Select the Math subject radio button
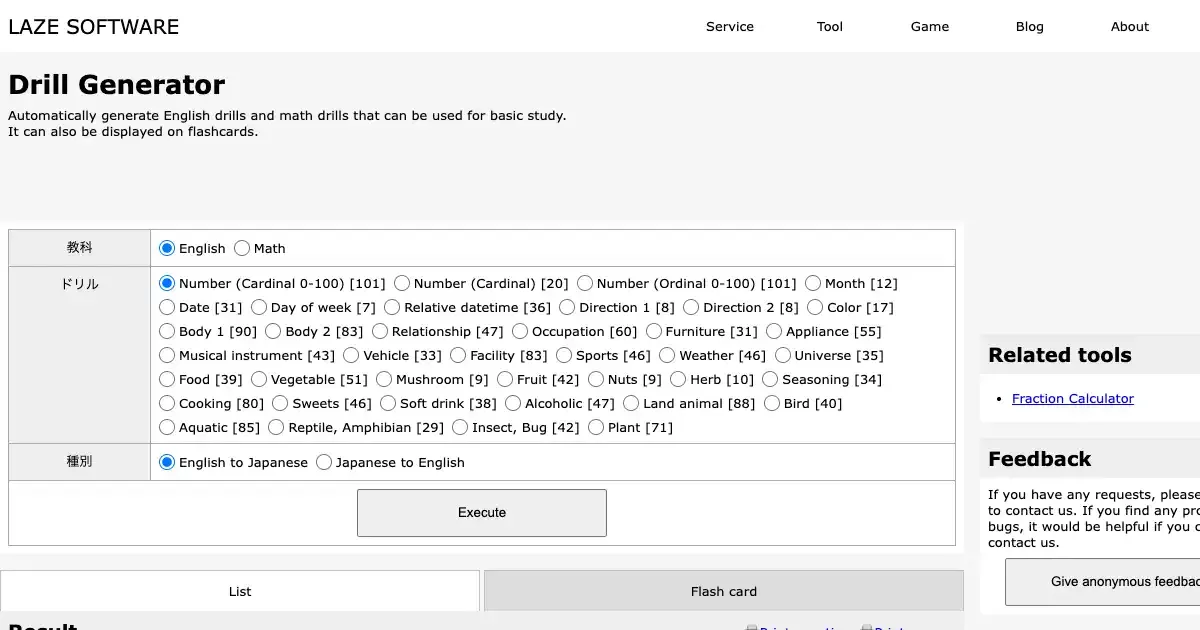Screen dimensions: 1200x630 click(242, 248)
